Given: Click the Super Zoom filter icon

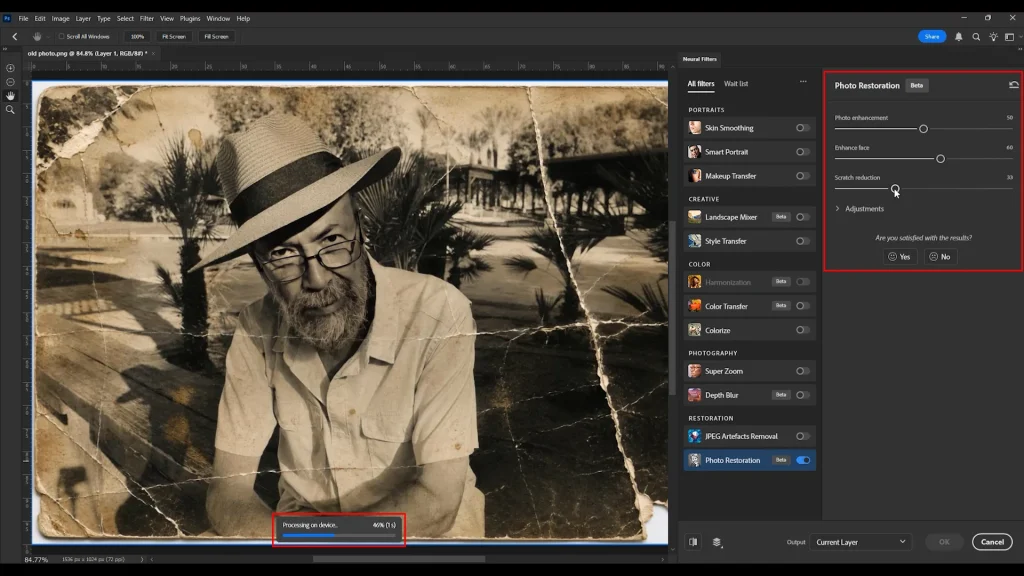Looking at the screenshot, I should click(x=694, y=371).
